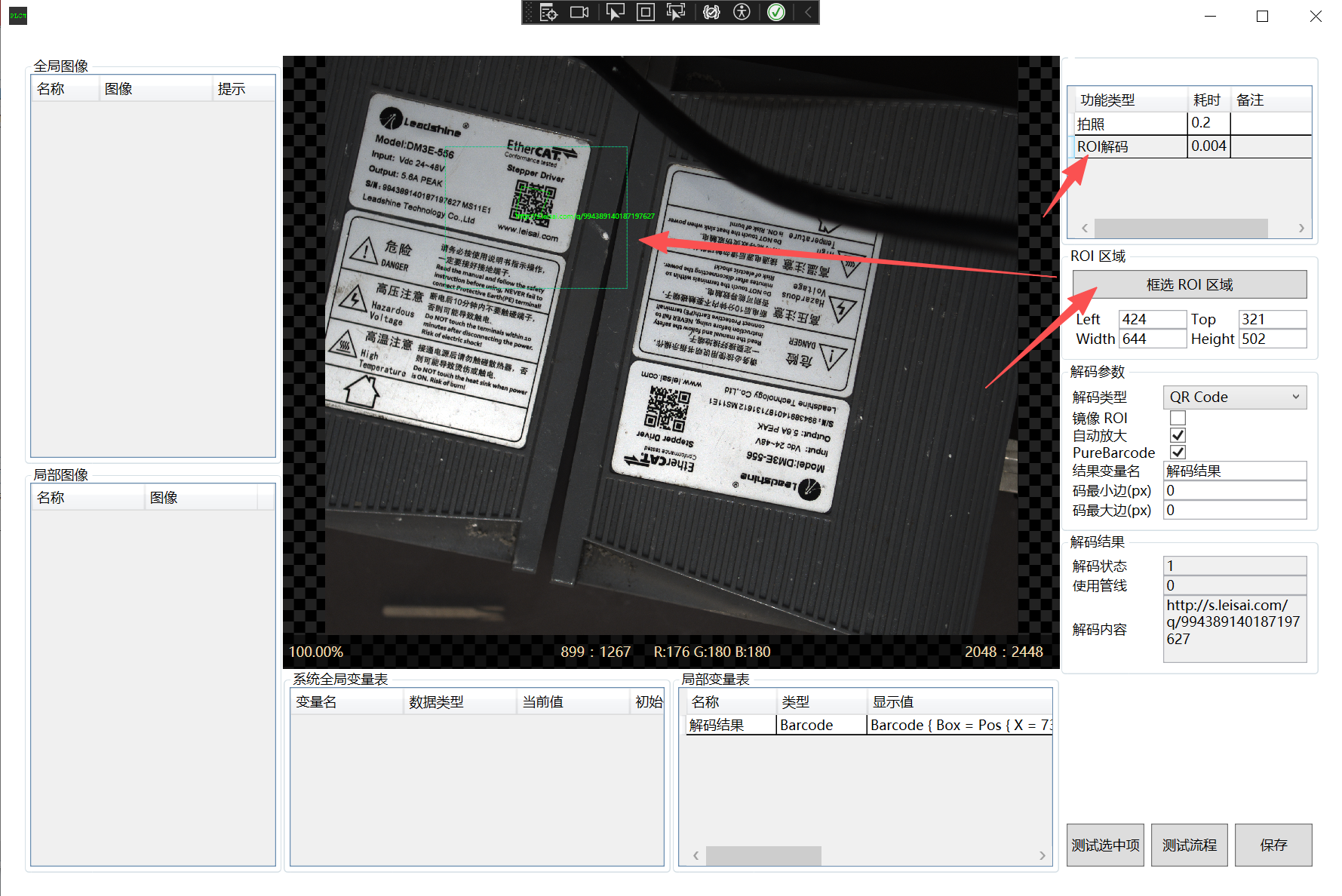Image resolution: width=1342 pixels, height=896 pixels.
Task: Maximize the application window
Action: [1262, 16]
